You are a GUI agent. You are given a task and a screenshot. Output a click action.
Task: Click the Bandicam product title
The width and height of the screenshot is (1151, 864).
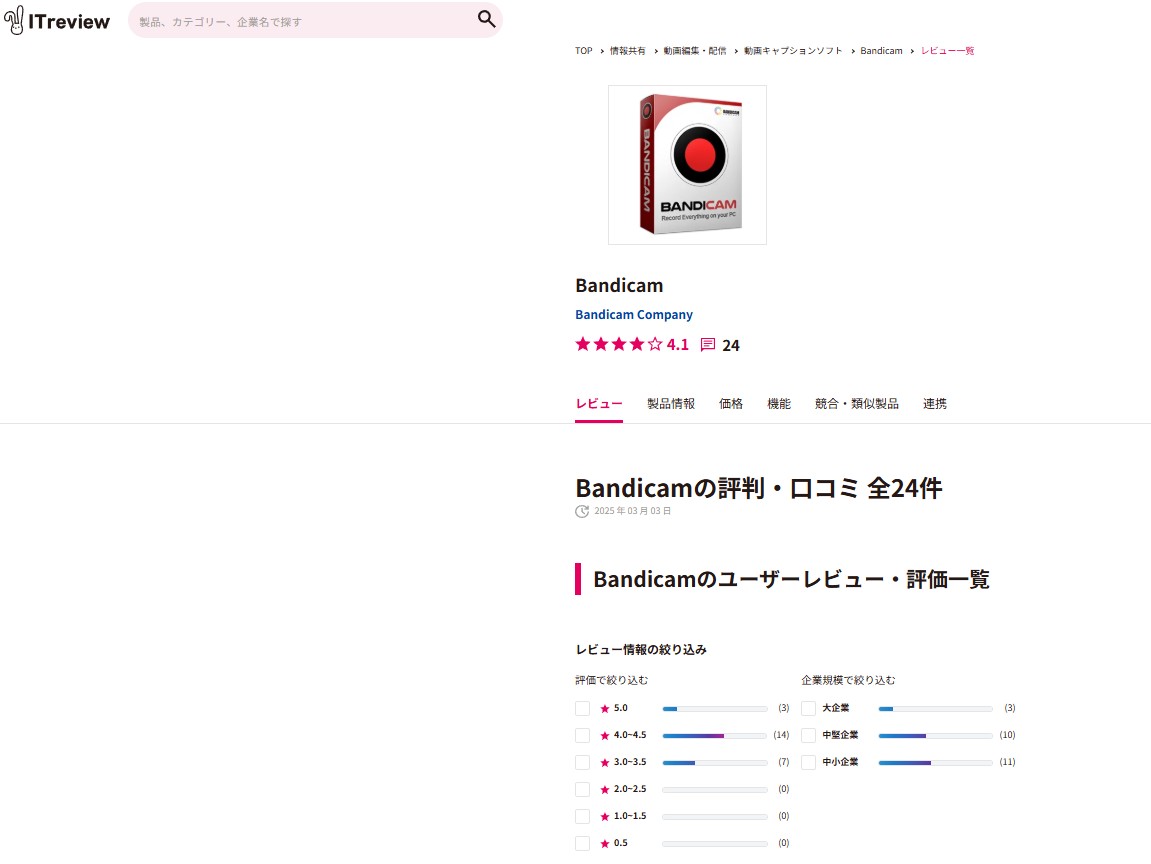pos(619,286)
